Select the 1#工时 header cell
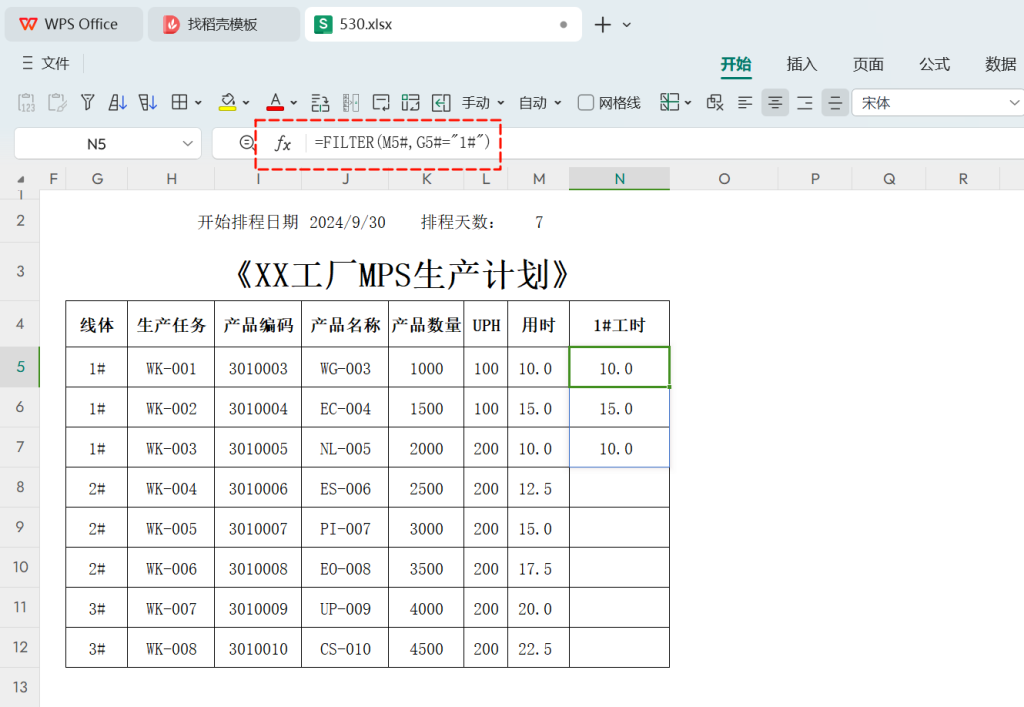 coord(619,324)
